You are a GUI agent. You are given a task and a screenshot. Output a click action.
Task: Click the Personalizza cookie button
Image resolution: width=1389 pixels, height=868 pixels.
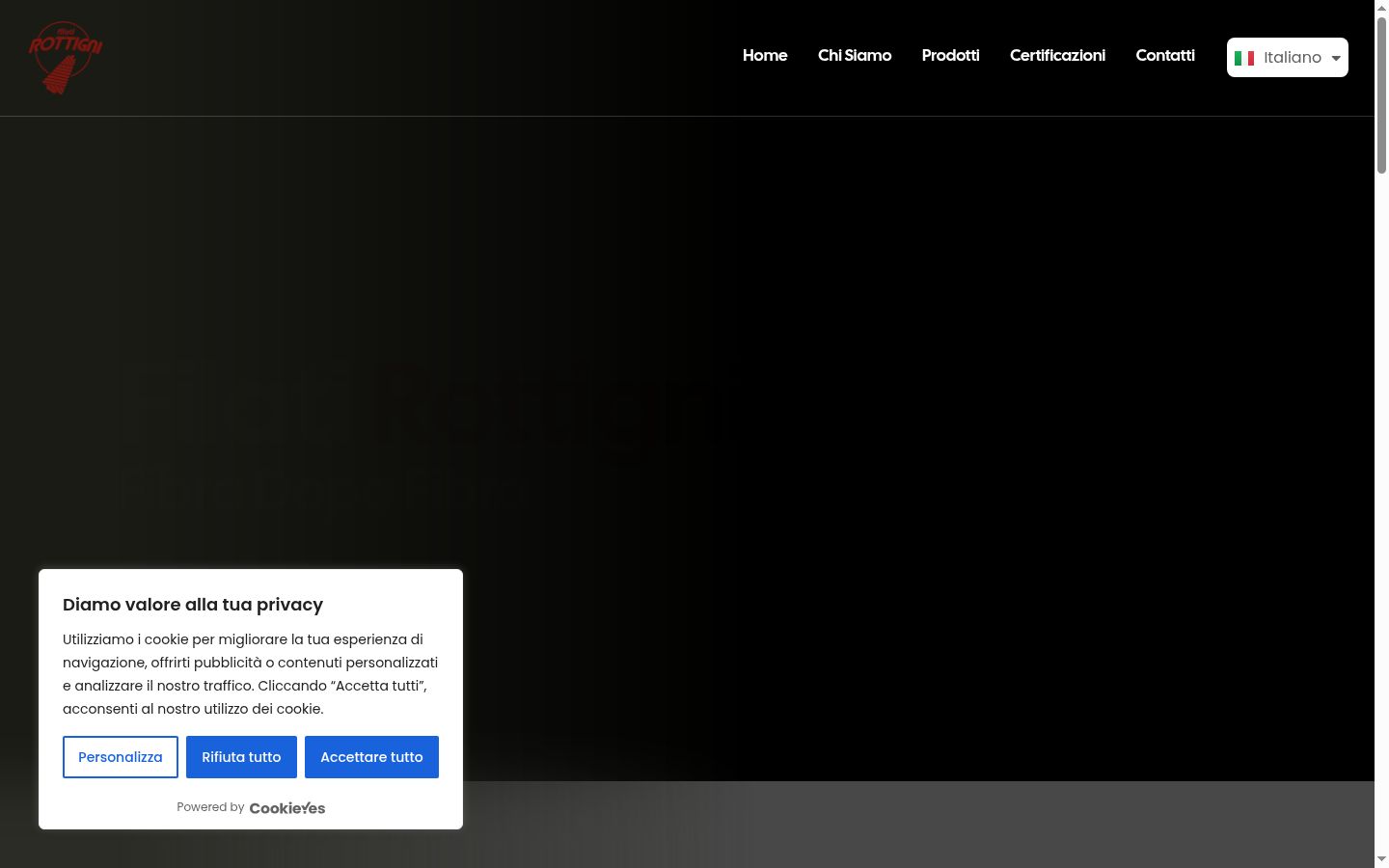[x=121, y=757]
